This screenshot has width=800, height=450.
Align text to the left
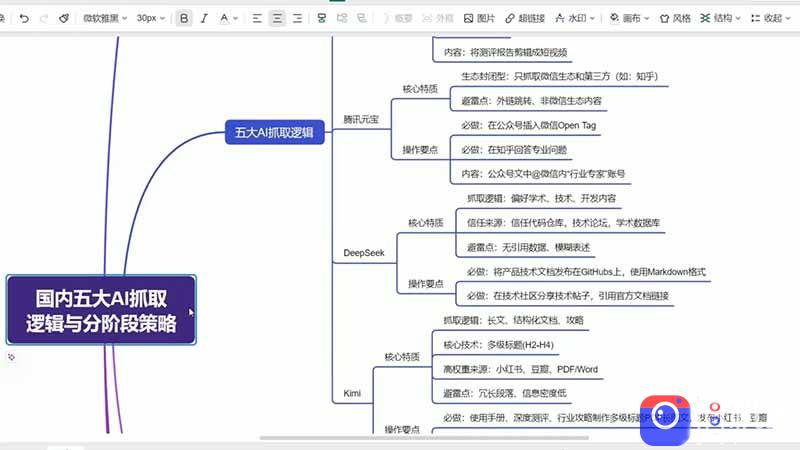(x=257, y=18)
